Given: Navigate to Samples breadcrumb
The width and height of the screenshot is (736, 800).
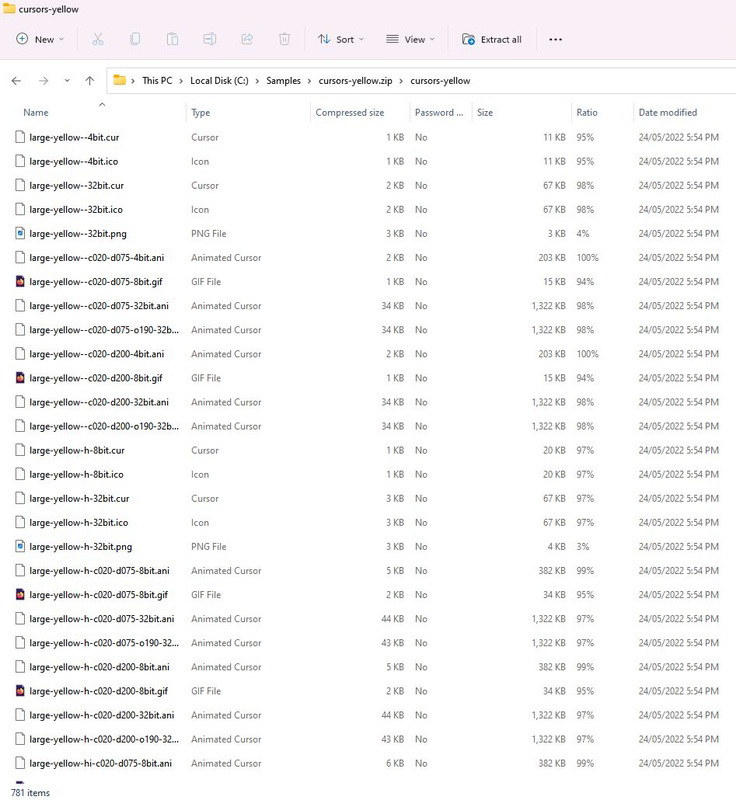Looking at the screenshot, I should coord(283,81).
